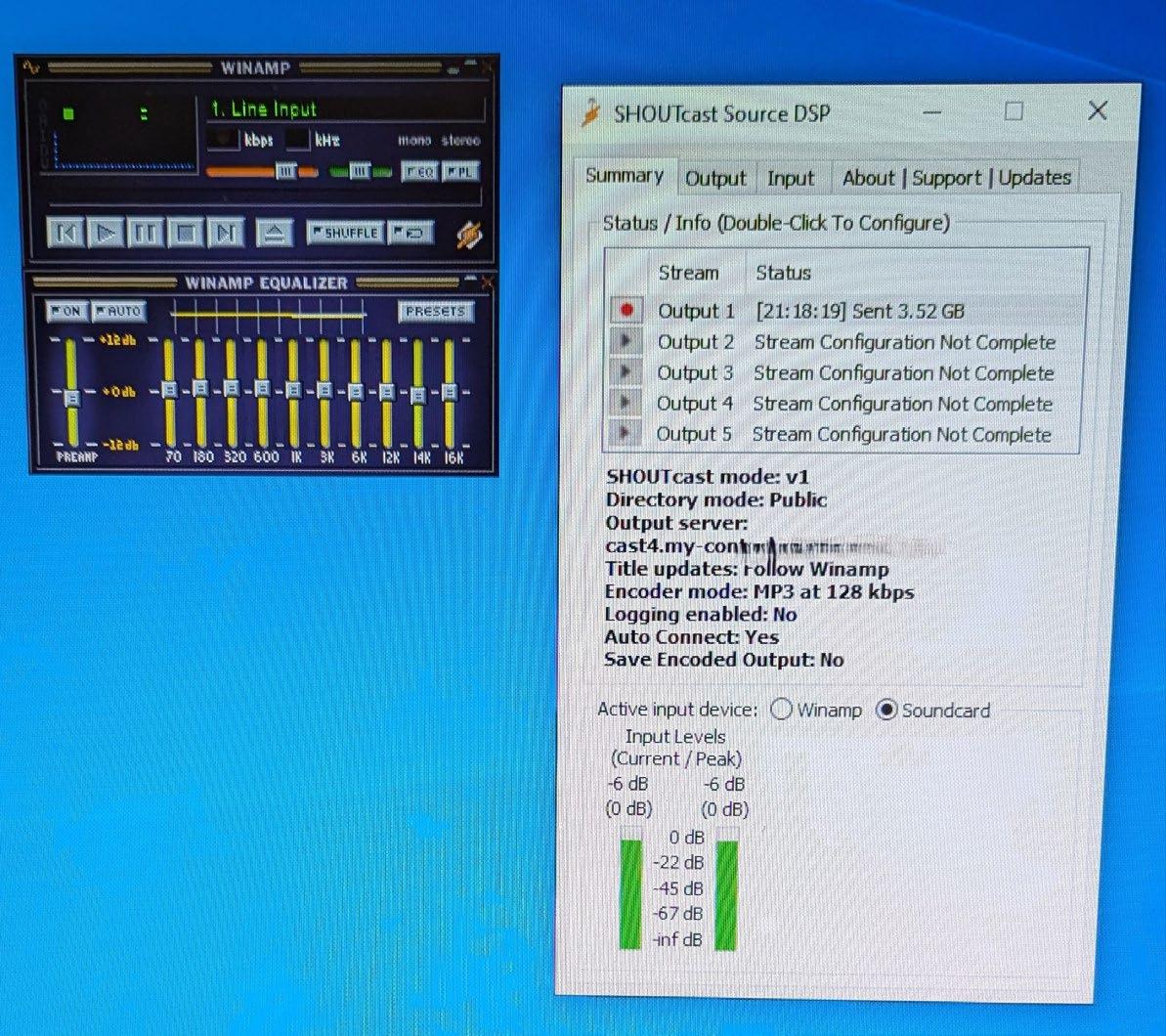
Task: Click 'Auto Connect: Yes' text
Action: pyautogui.click(x=692, y=637)
